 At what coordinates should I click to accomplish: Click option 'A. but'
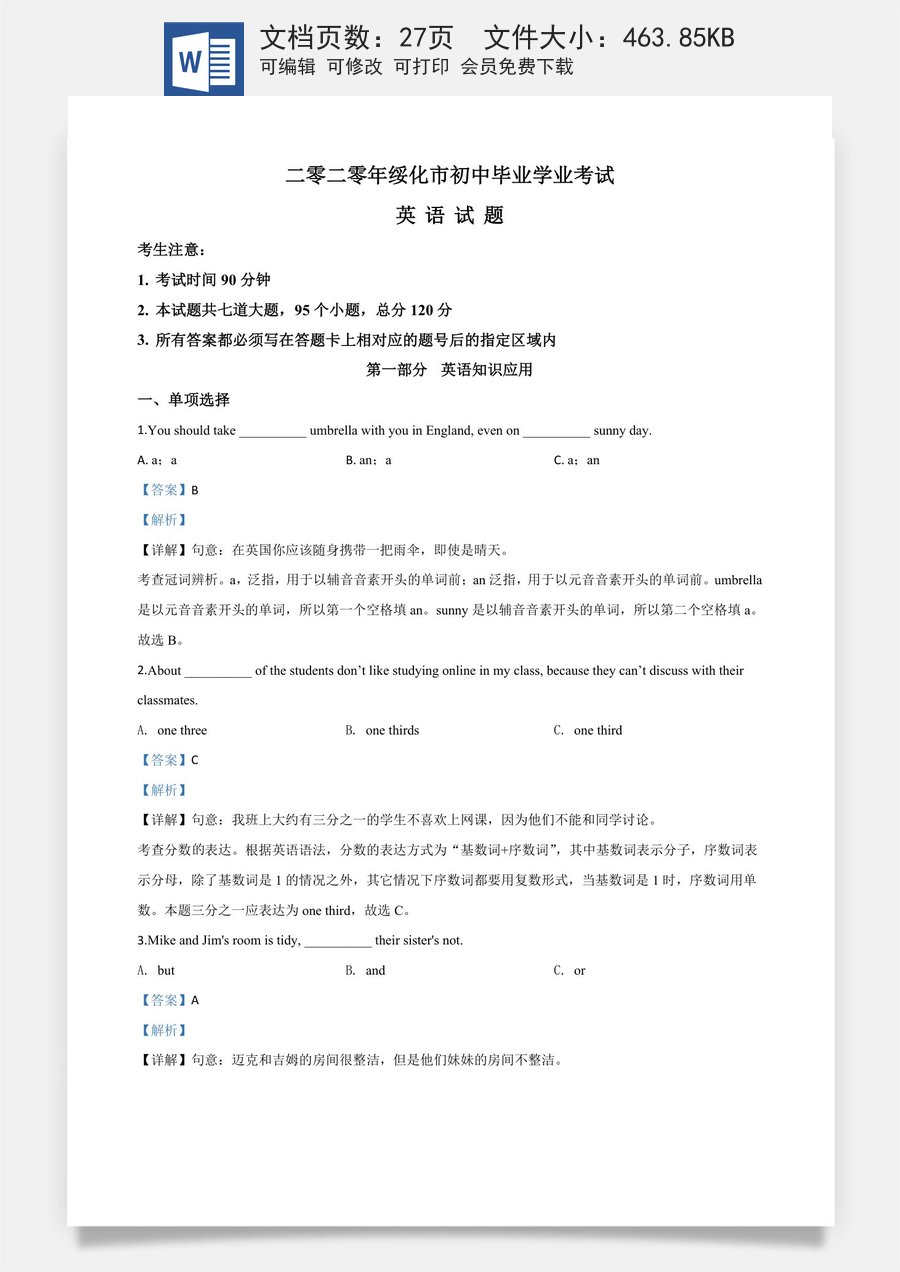[156, 970]
